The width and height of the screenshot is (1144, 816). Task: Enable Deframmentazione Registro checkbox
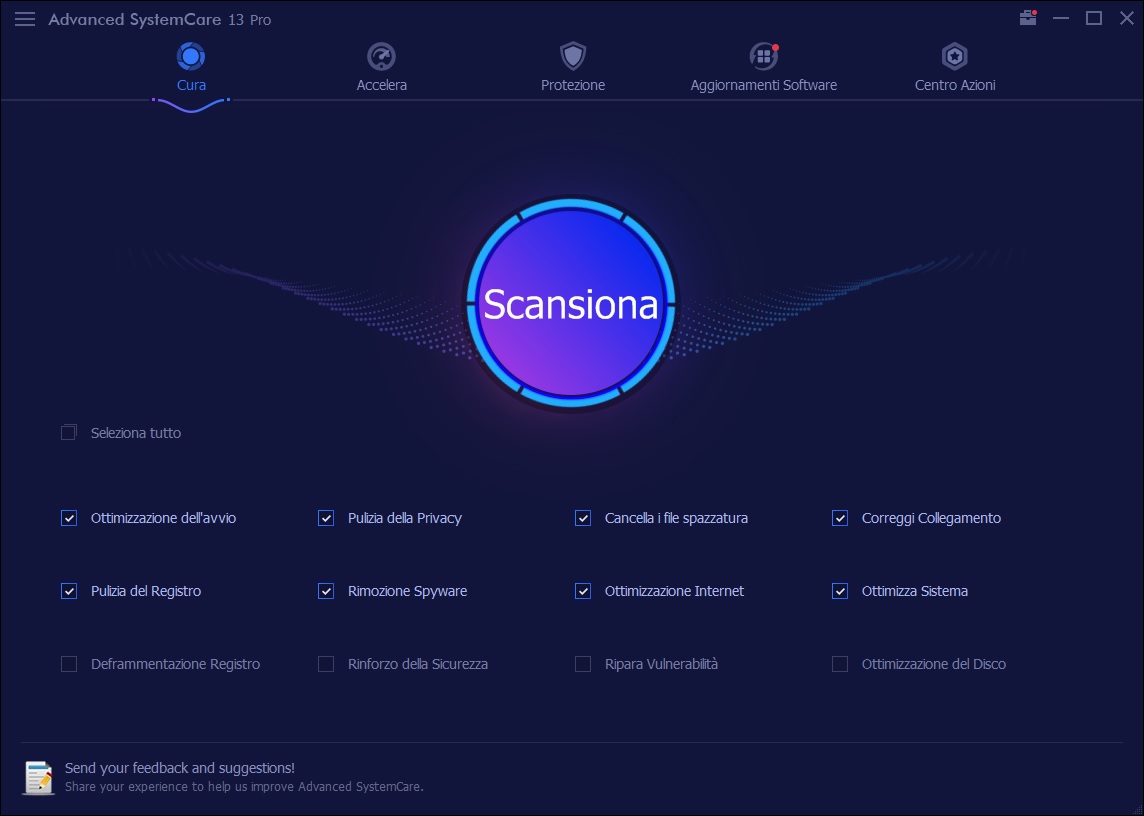69,664
